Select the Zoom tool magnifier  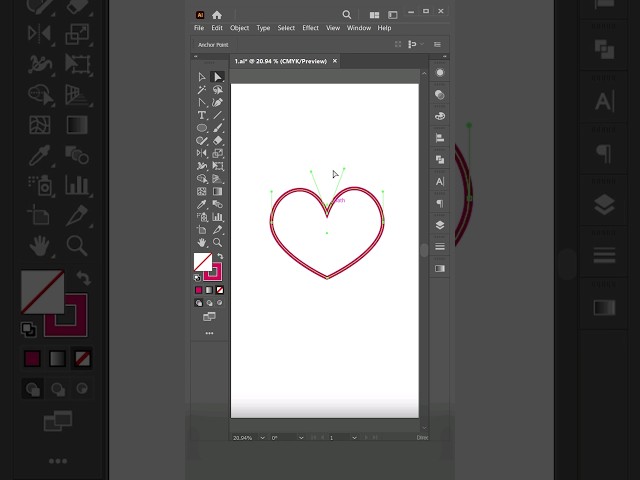click(218, 242)
